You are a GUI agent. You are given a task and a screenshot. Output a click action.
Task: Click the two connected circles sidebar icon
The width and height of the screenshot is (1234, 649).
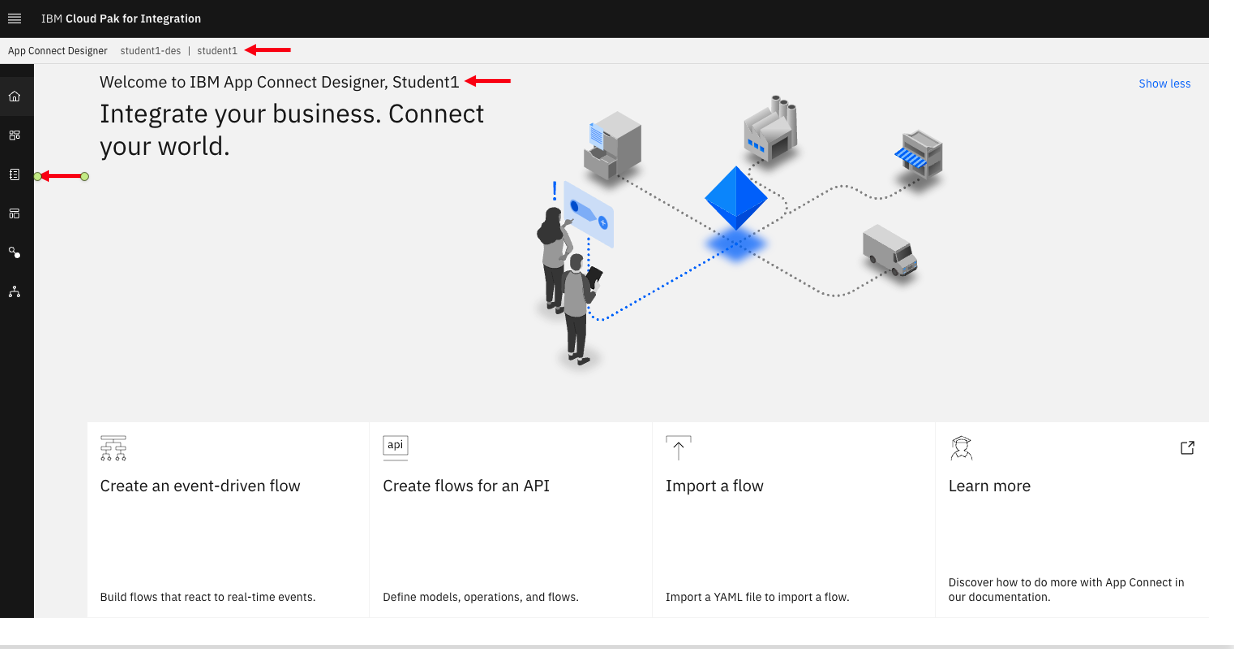[14, 253]
